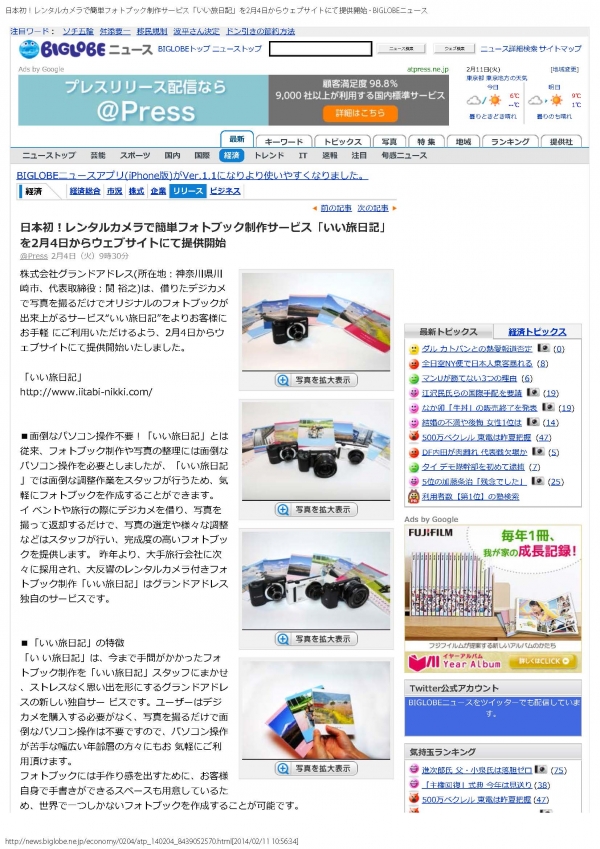Open the リリース sub-category
This screenshot has height=849, width=600.
point(188,191)
